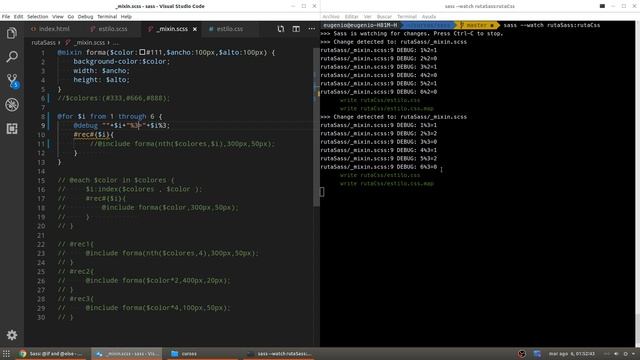Screen dimensions: 640x360
Task: Open the Manage gear icon at sidebar bottom
Action: (x=12, y=335)
